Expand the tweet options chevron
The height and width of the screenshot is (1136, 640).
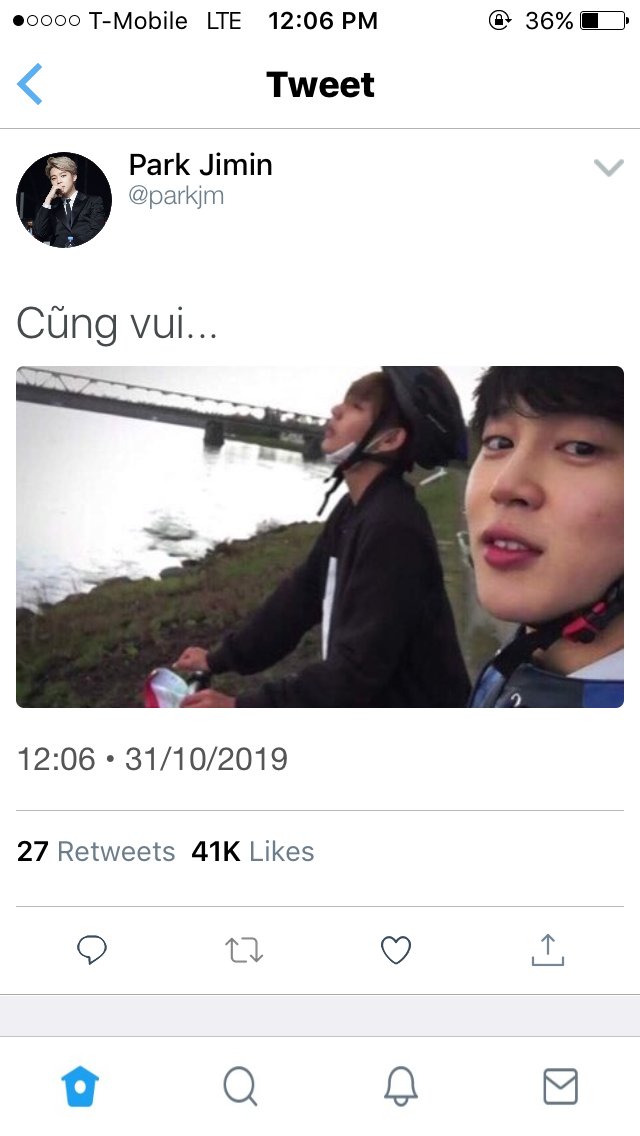click(608, 168)
